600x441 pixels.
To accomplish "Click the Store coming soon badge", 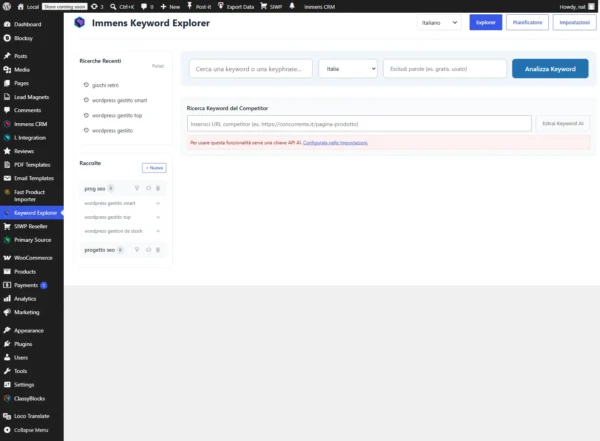I will 64,7.
